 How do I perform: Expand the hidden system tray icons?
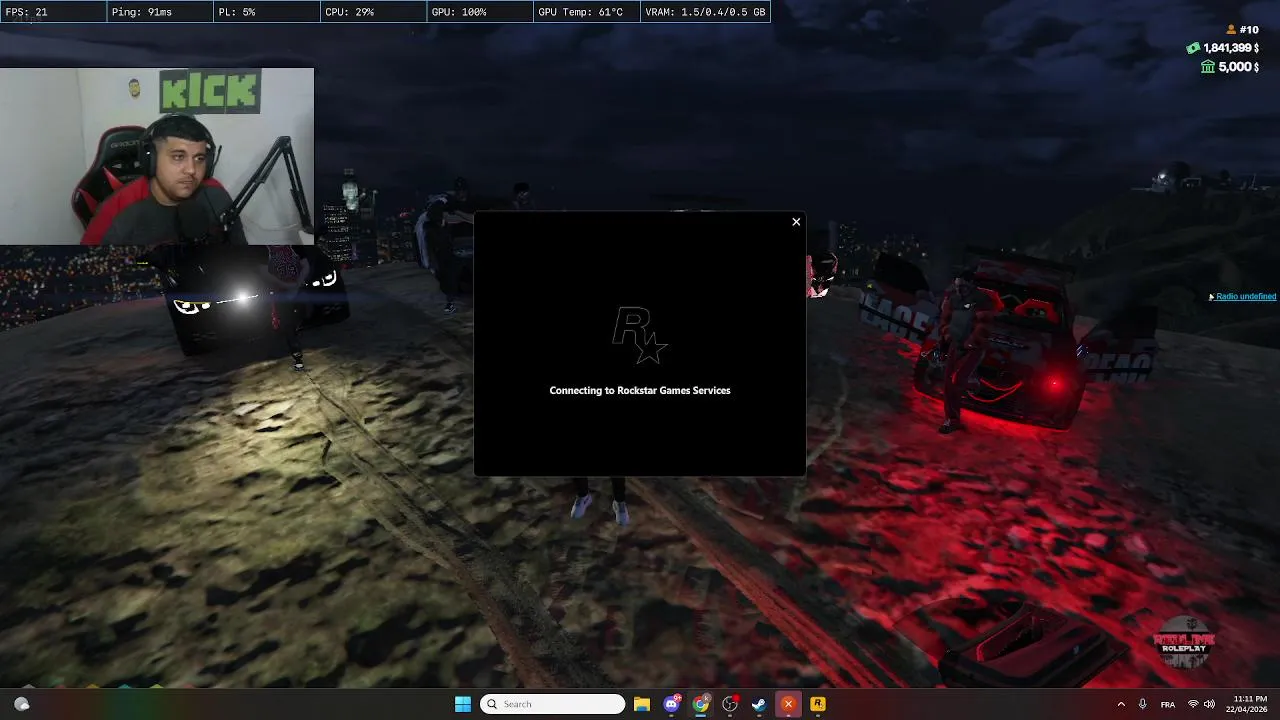point(1121,704)
